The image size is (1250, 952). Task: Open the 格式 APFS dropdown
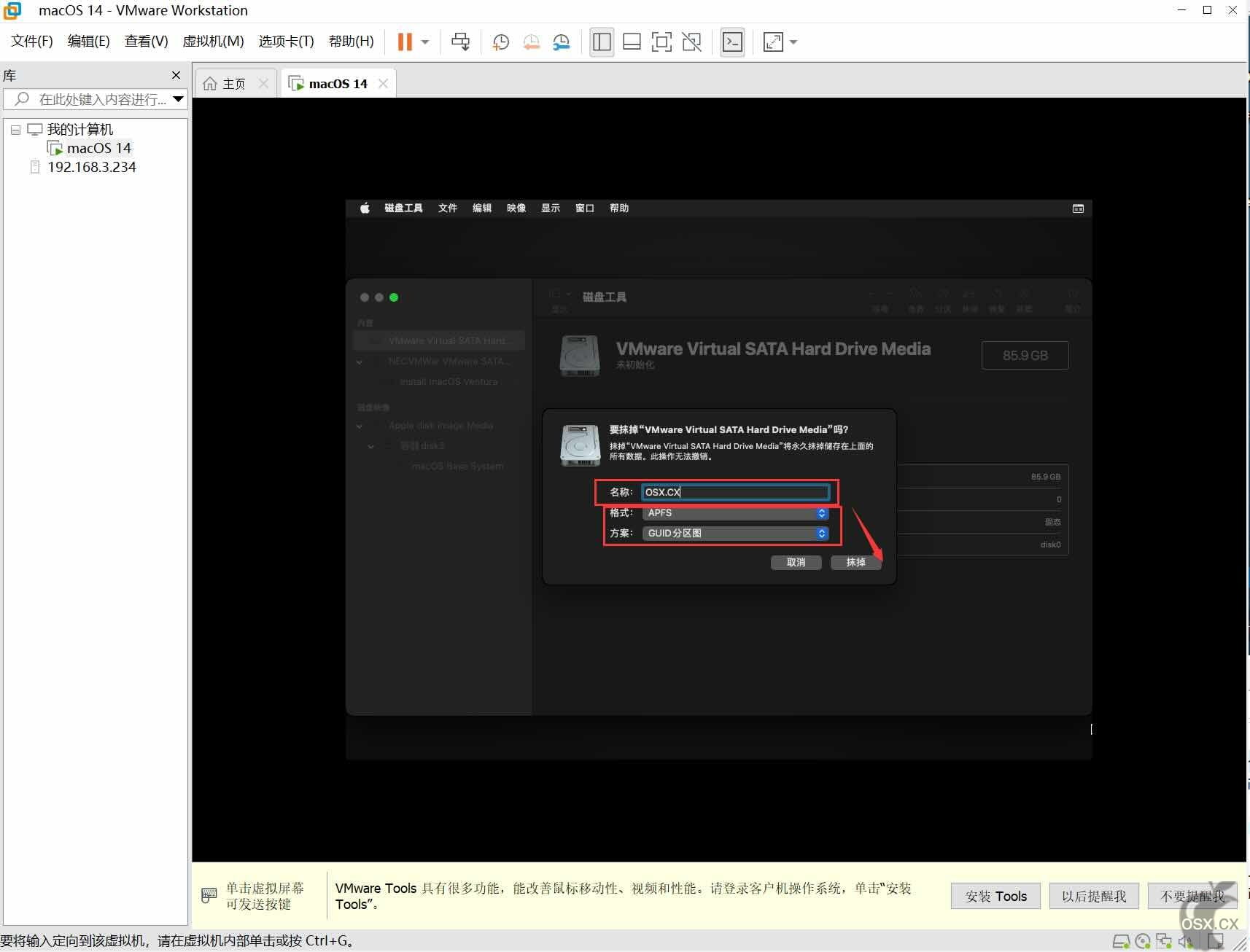pos(735,513)
